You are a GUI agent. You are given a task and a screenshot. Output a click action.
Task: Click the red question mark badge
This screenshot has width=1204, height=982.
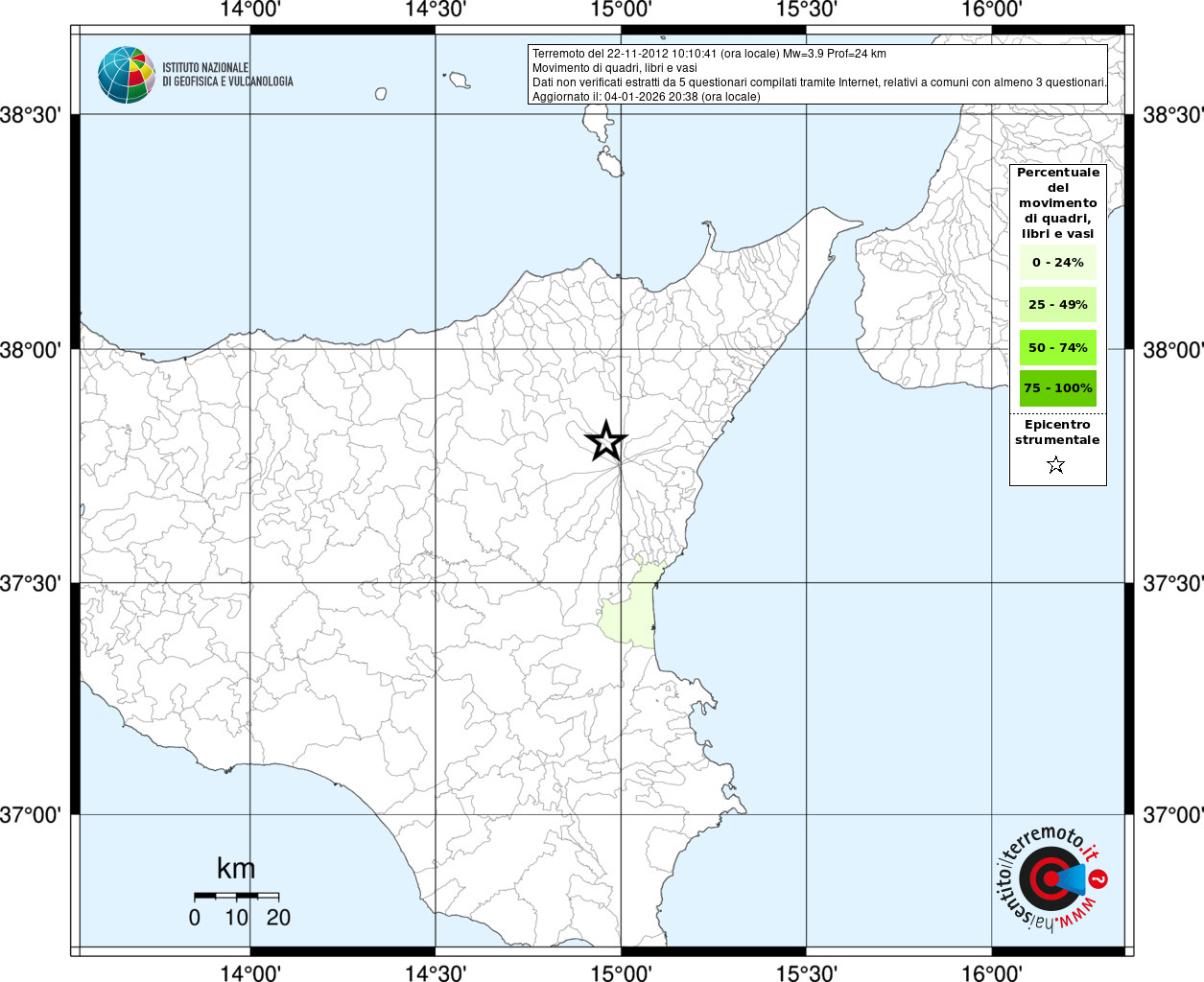1099,878
